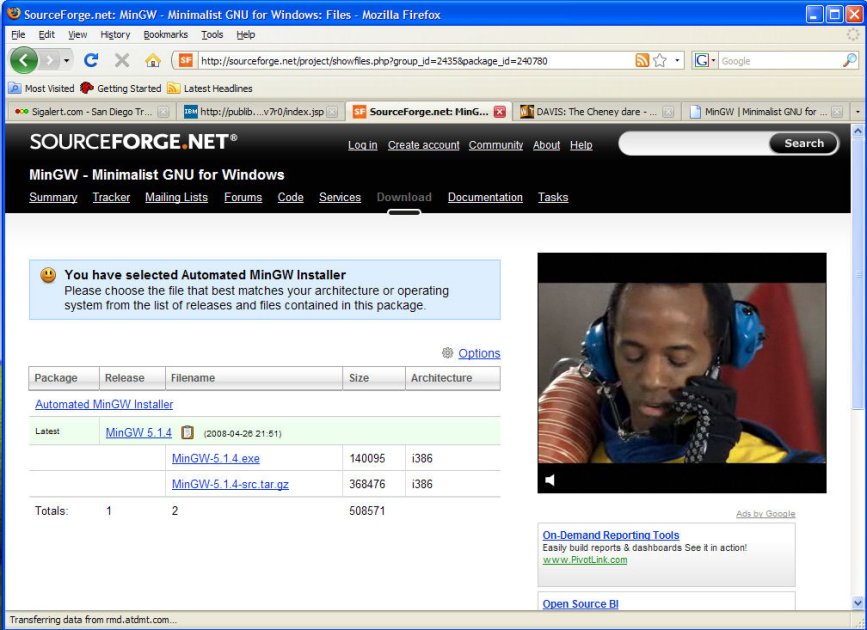Open the Documentation project tab
Image resolution: width=867 pixels, height=630 pixels.
click(x=485, y=197)
